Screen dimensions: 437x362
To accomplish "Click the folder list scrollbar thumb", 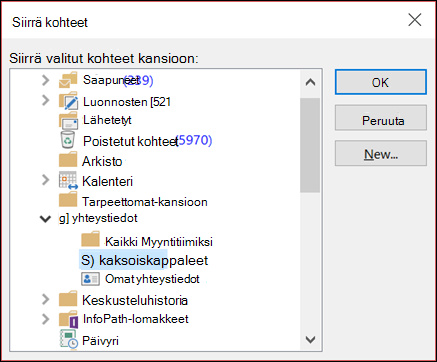I will pyautogui.click(x=310, y=145).
